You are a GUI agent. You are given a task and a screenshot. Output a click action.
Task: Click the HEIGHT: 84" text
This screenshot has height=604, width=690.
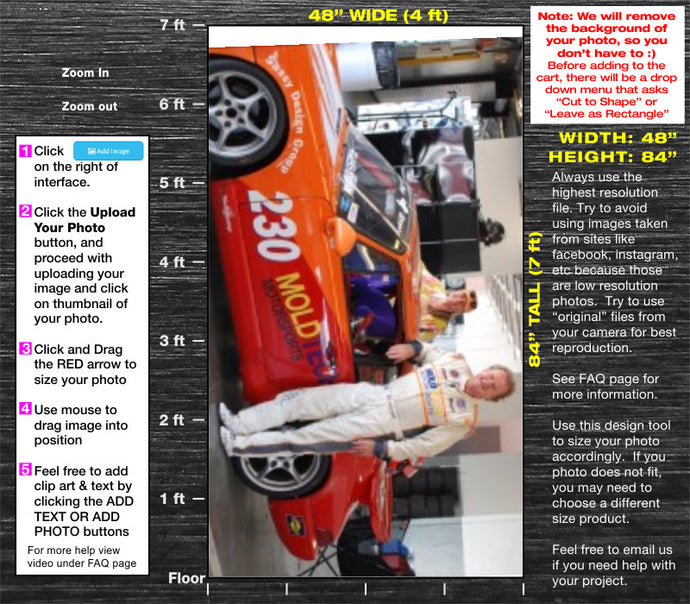click(613, 157)
